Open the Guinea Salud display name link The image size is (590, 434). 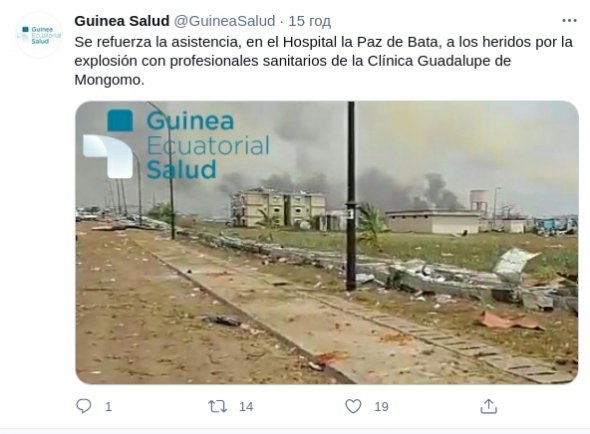(x=122, y=21)
